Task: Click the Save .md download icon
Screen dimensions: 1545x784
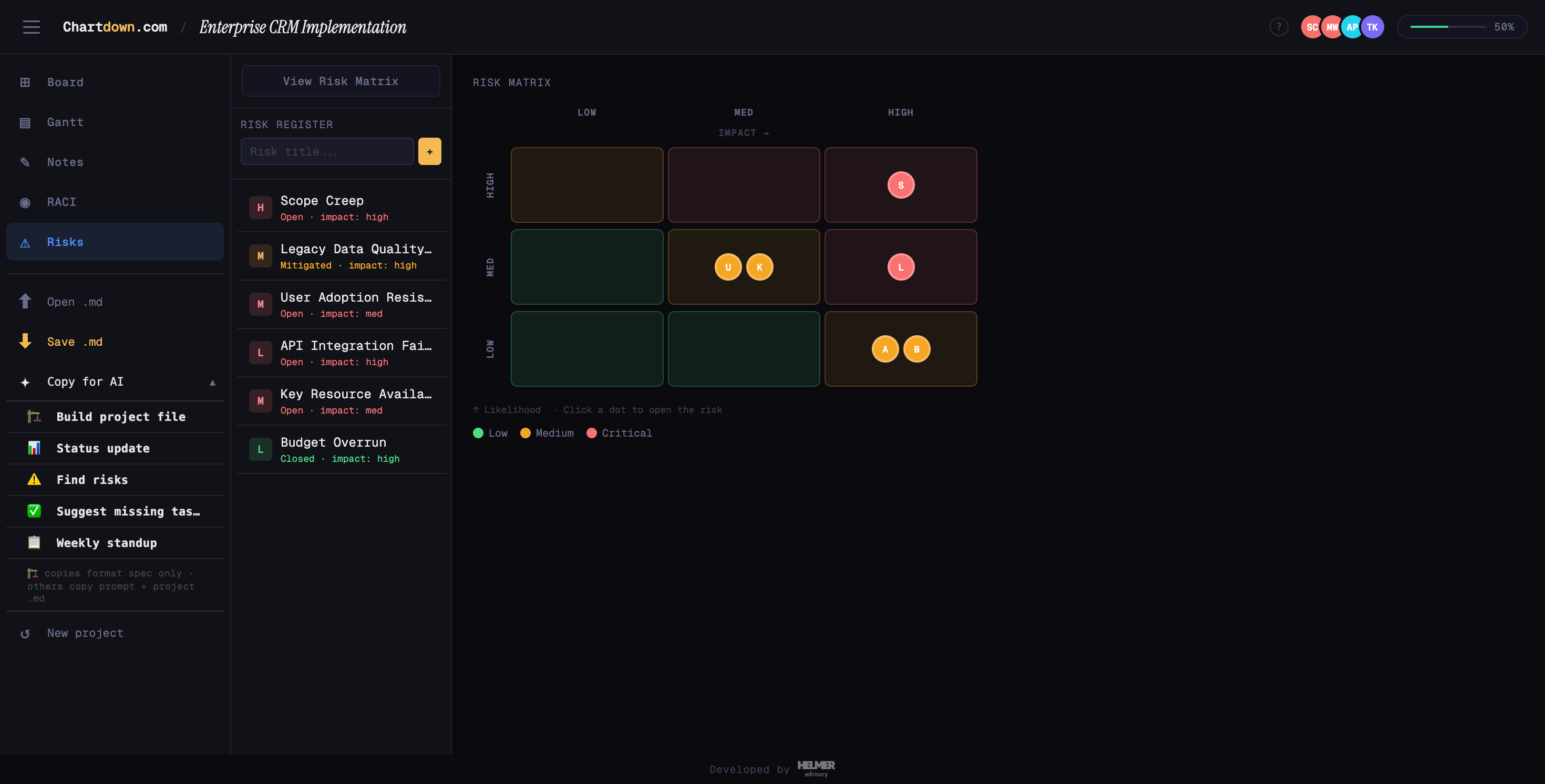Action: point(25,342)
